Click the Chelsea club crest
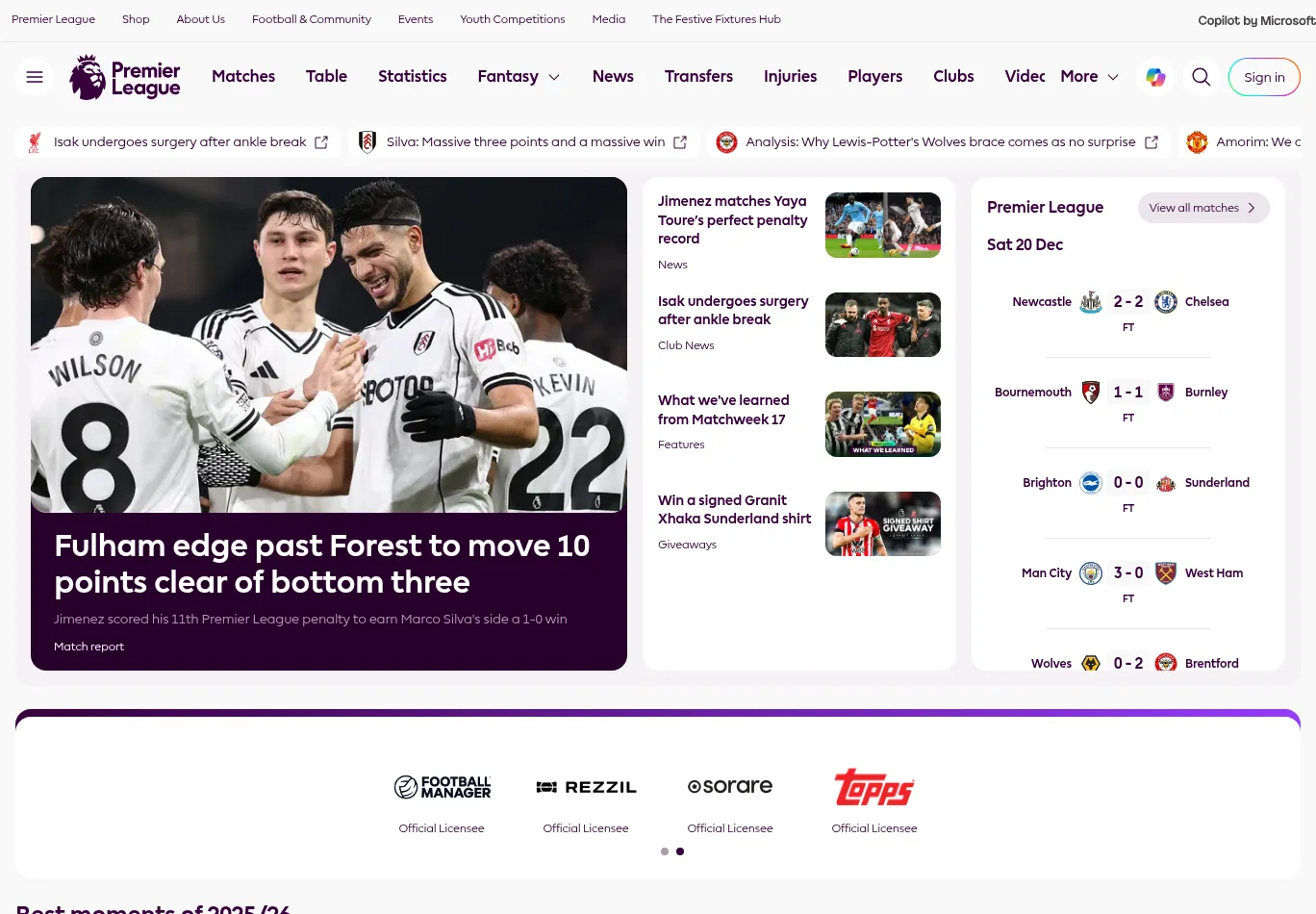The width and height of the screenshot is (1316, 914). 1166,302
